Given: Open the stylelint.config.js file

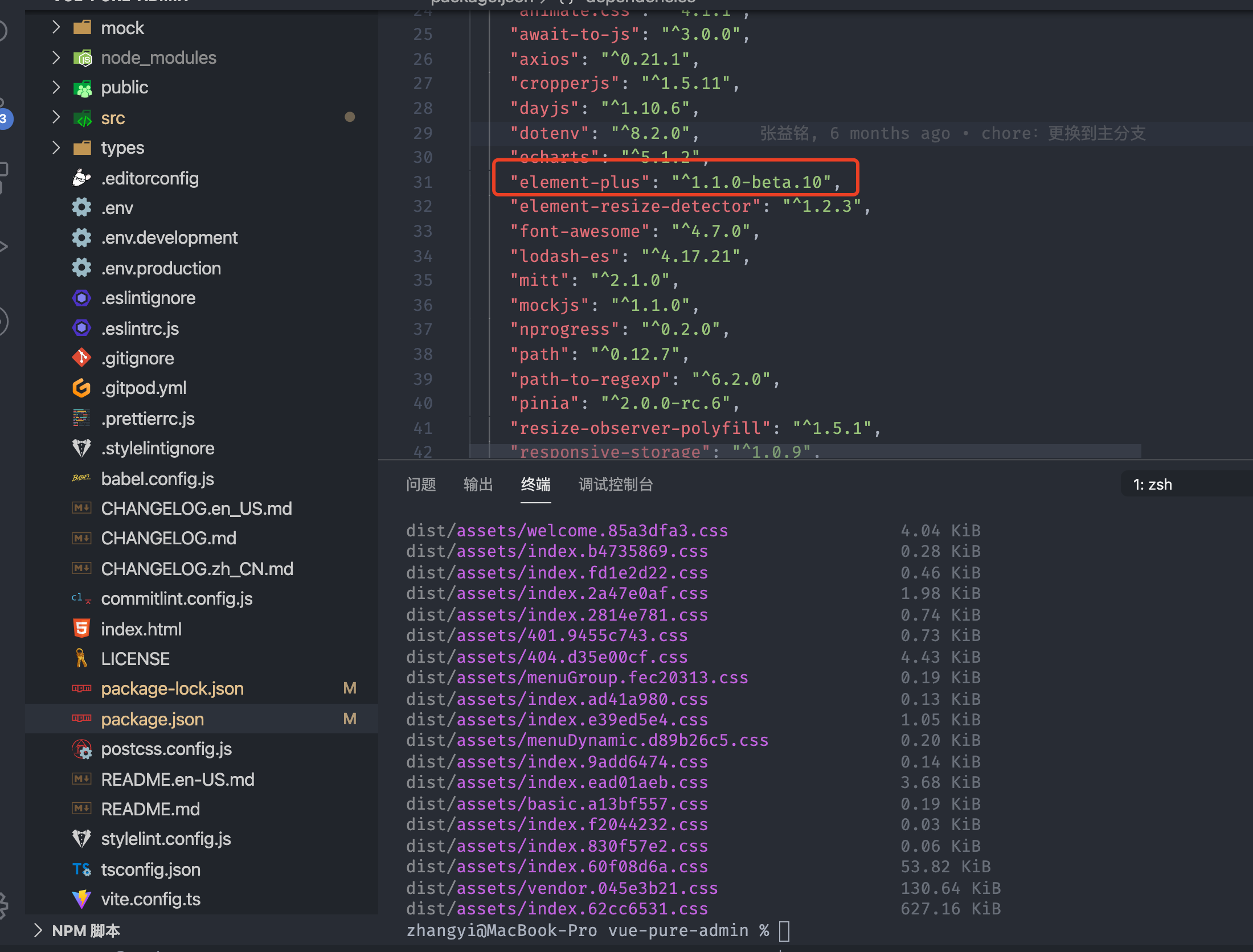Looking at the screenshot, I should (x=166, y=839).
